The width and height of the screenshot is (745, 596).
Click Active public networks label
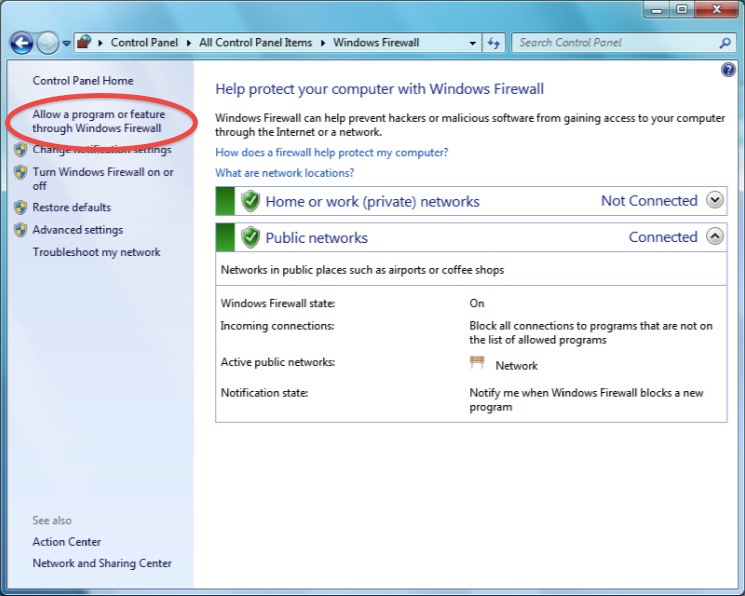tap(277, 362)
